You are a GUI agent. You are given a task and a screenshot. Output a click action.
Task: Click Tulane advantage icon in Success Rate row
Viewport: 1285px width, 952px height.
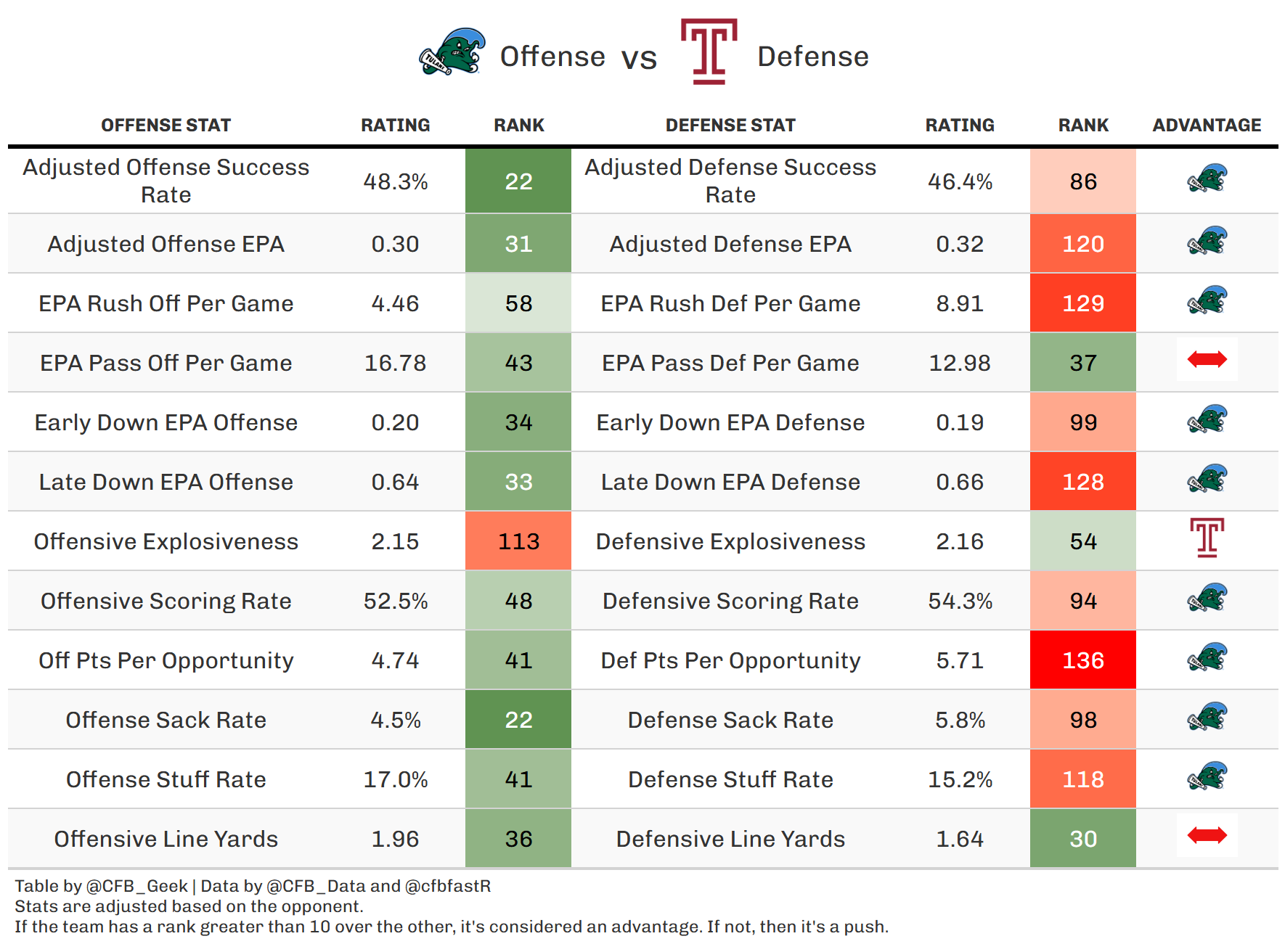[1207, 178]
